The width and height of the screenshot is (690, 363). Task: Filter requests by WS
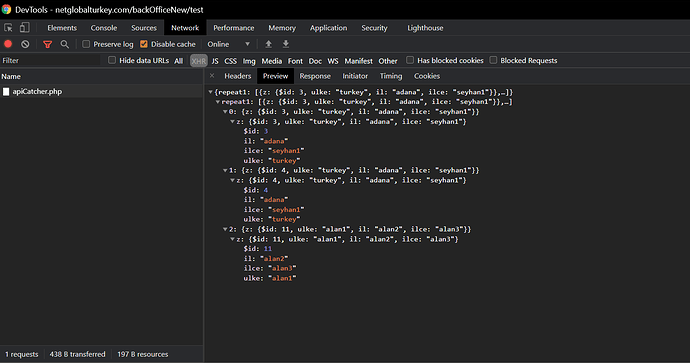tap(333, 61)
